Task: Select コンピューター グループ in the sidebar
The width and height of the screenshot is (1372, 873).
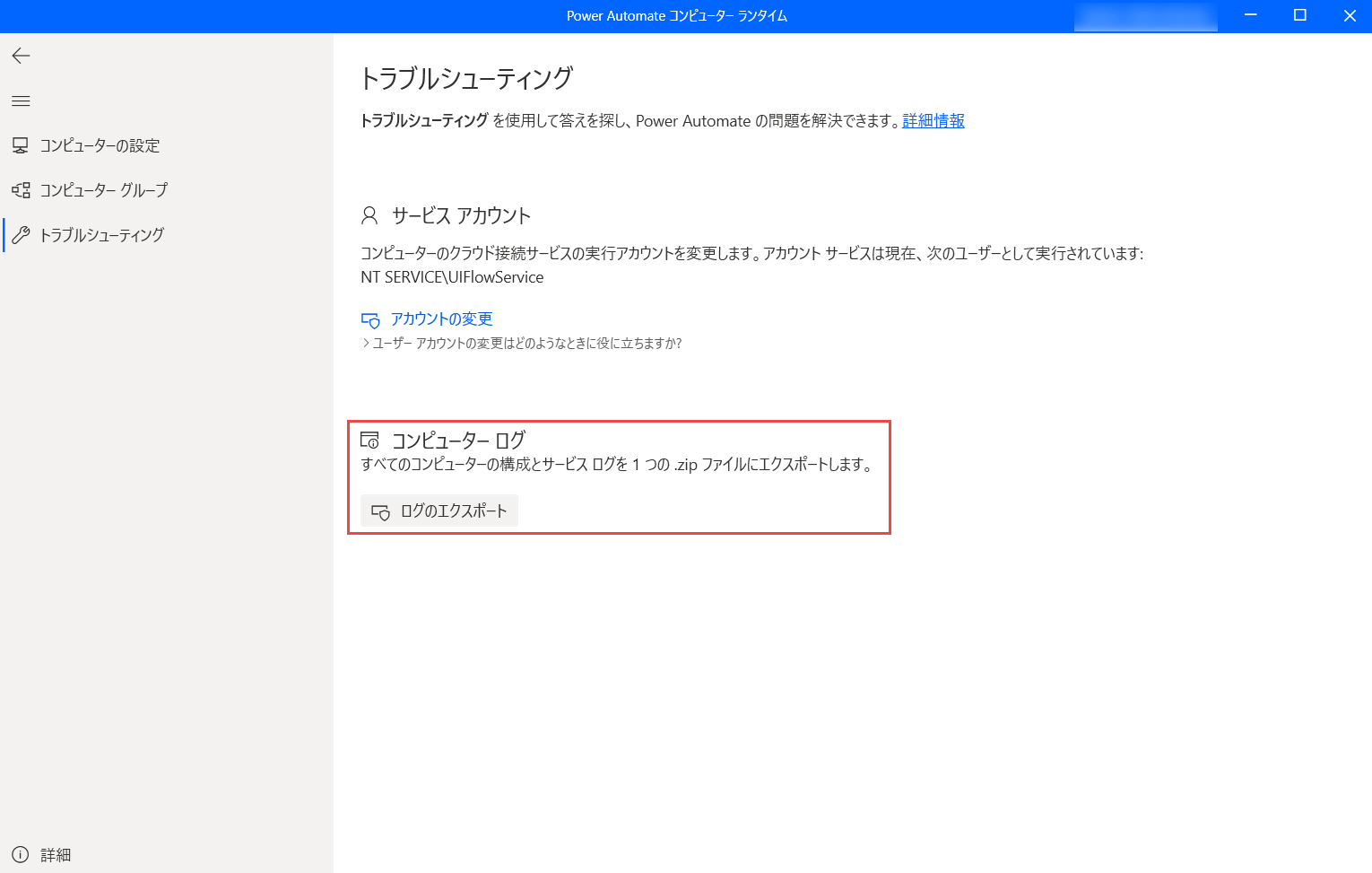Action: (103, 189)
